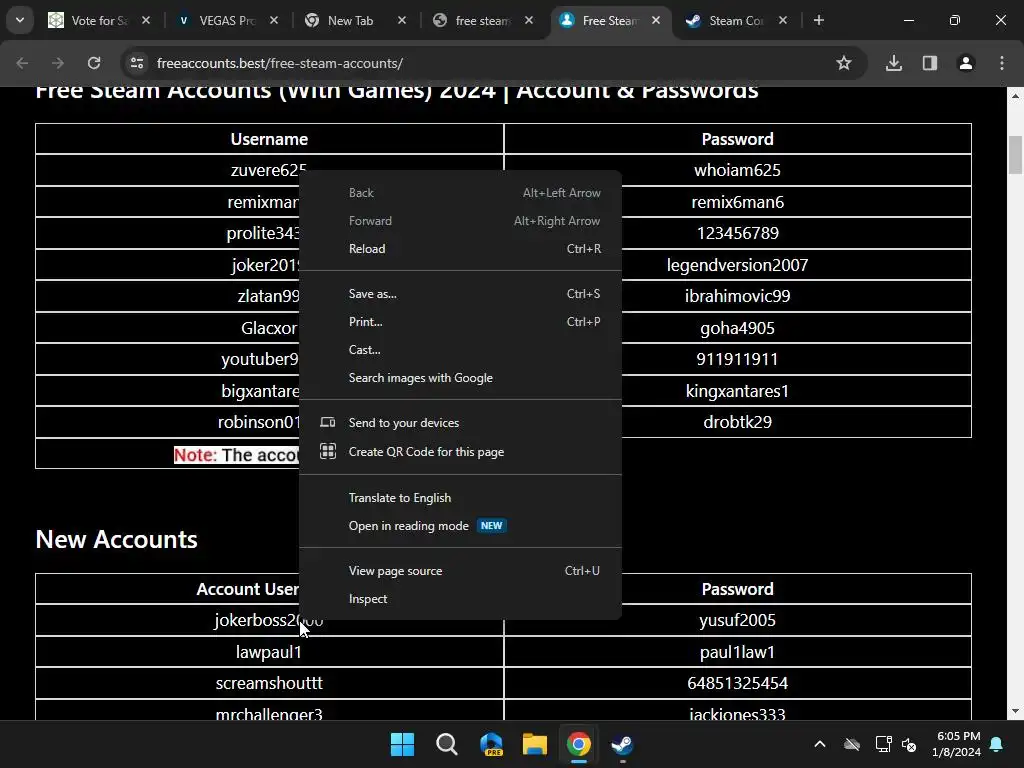Close the New Tab tab
The width and height of the screenshot is (1024, 768).
point(402,20)
